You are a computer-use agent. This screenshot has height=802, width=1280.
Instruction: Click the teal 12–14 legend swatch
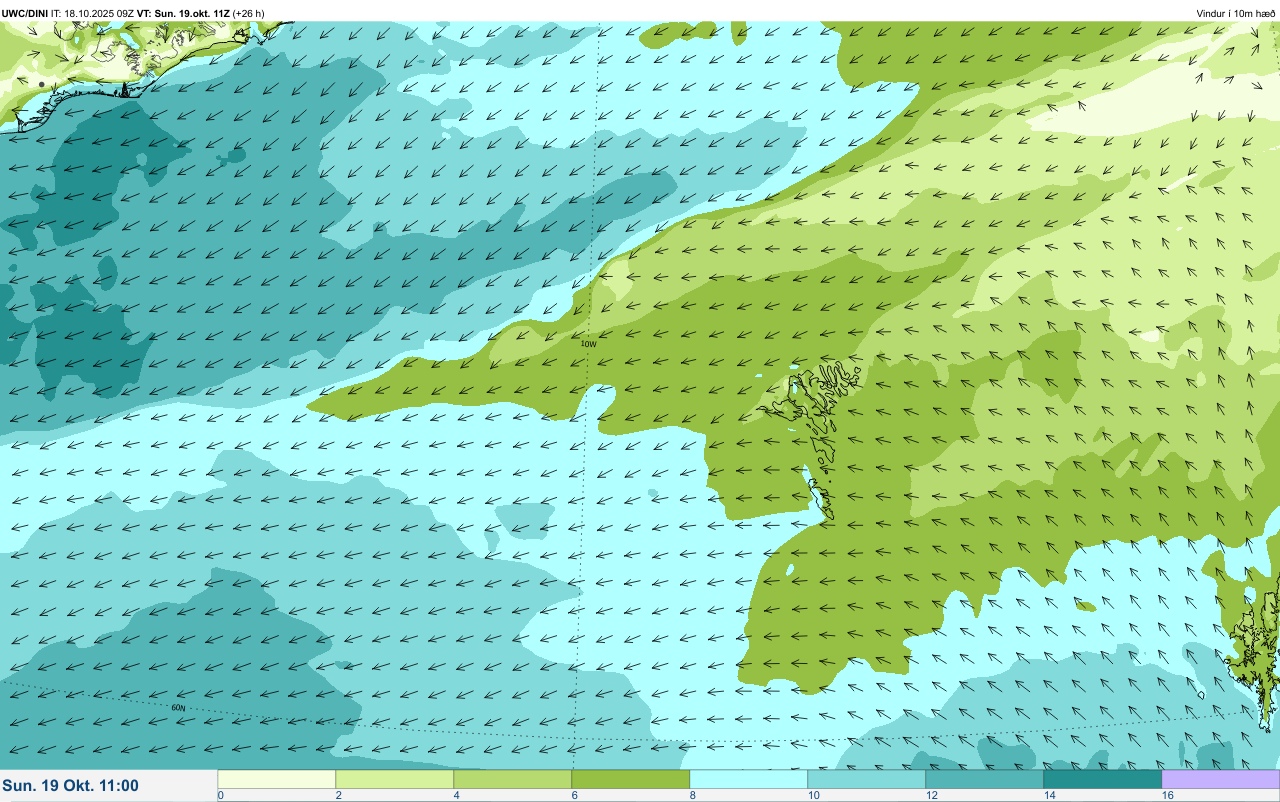point(984,779)
